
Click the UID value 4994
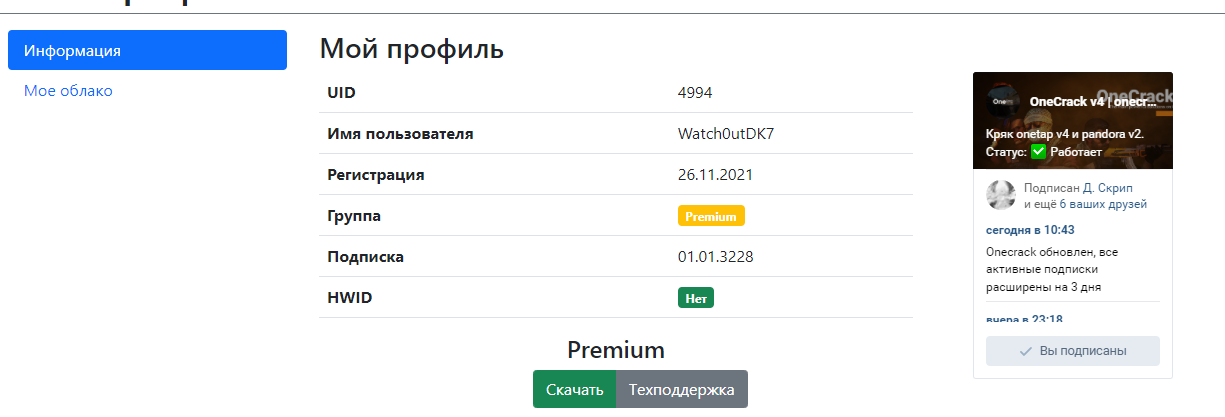tap(695, 93)
